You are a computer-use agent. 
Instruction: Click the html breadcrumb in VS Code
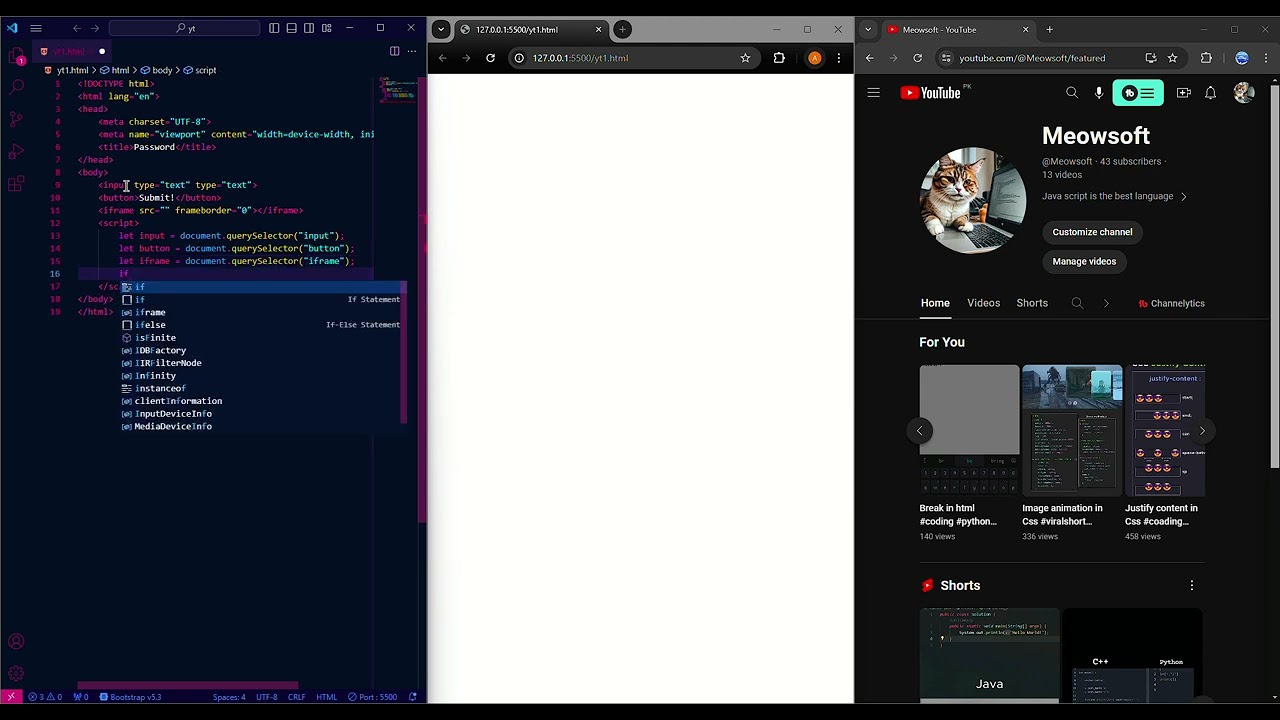tap(115, 70)
